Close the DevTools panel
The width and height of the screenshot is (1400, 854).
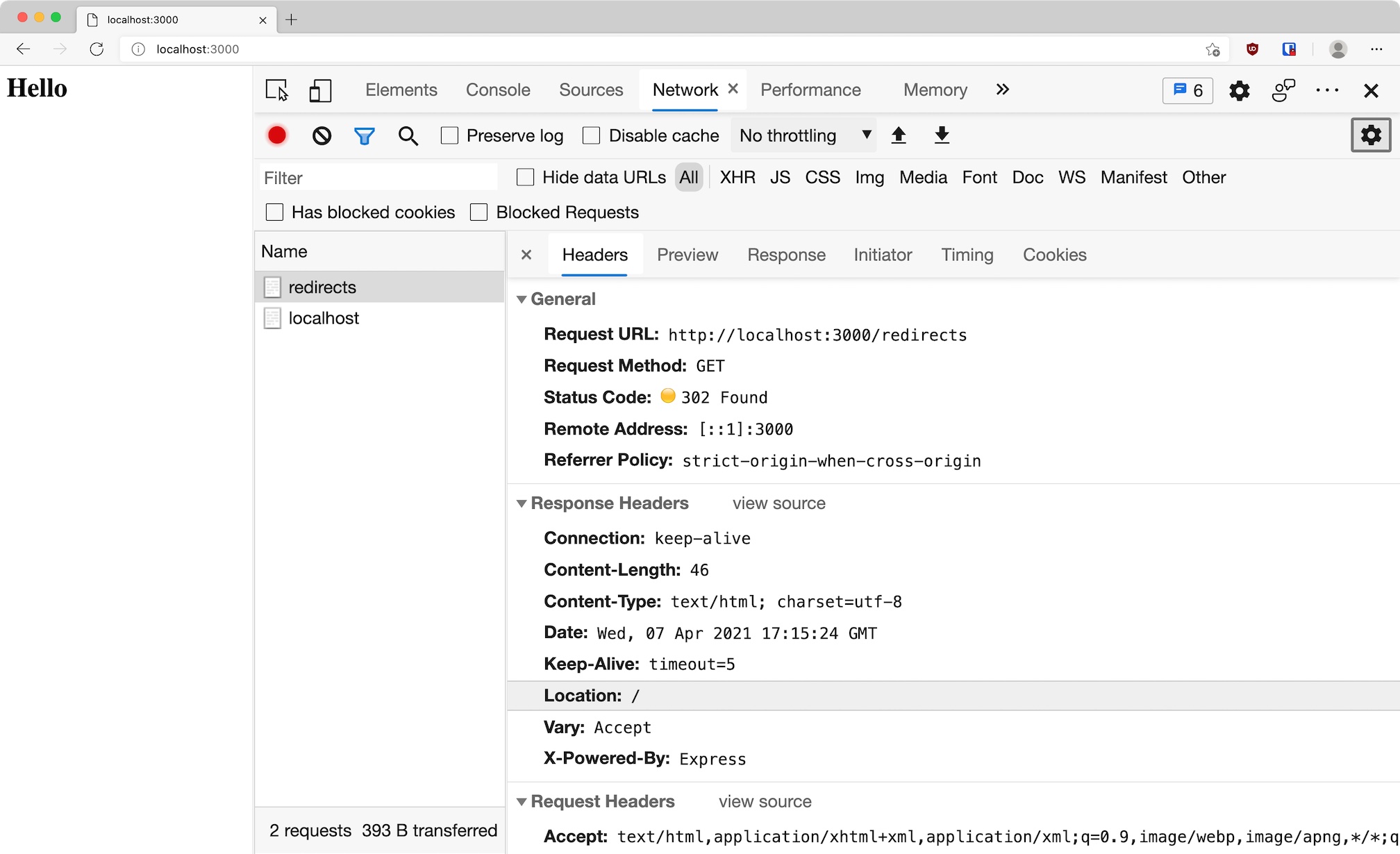tap(1371, 90)
